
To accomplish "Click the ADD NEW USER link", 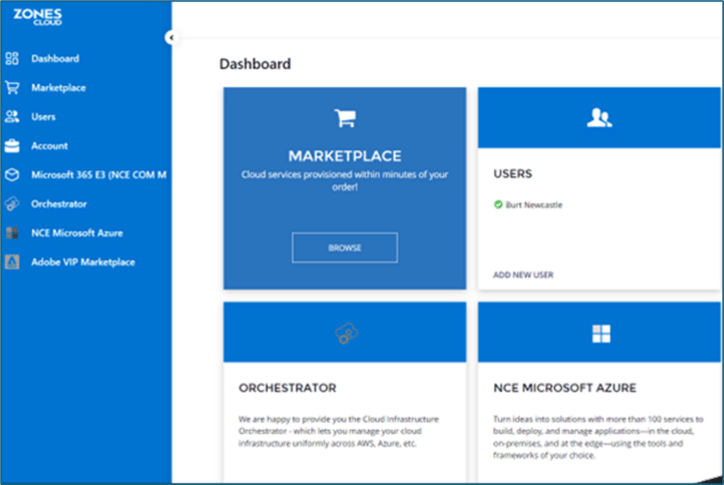I will pos(523,275).
